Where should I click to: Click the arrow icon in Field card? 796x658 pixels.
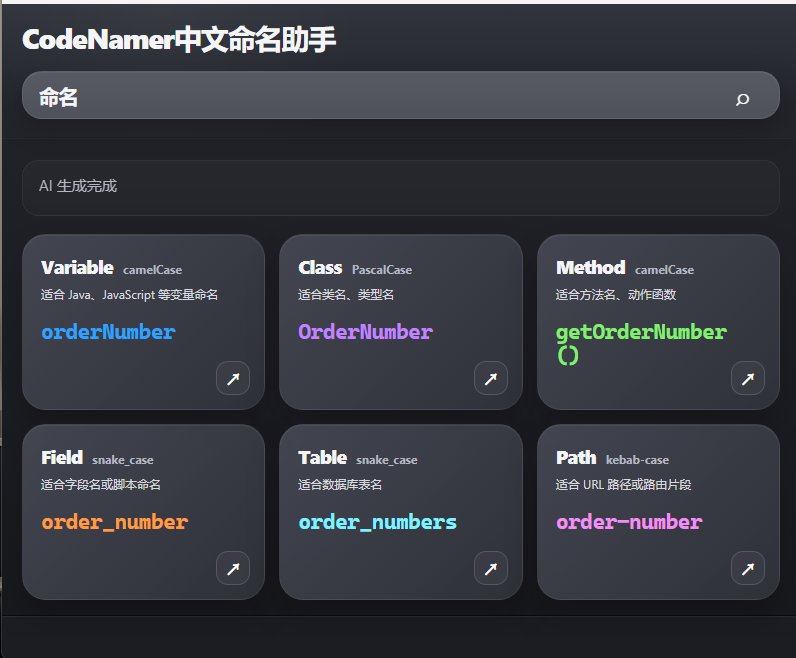tap(233, 568)
